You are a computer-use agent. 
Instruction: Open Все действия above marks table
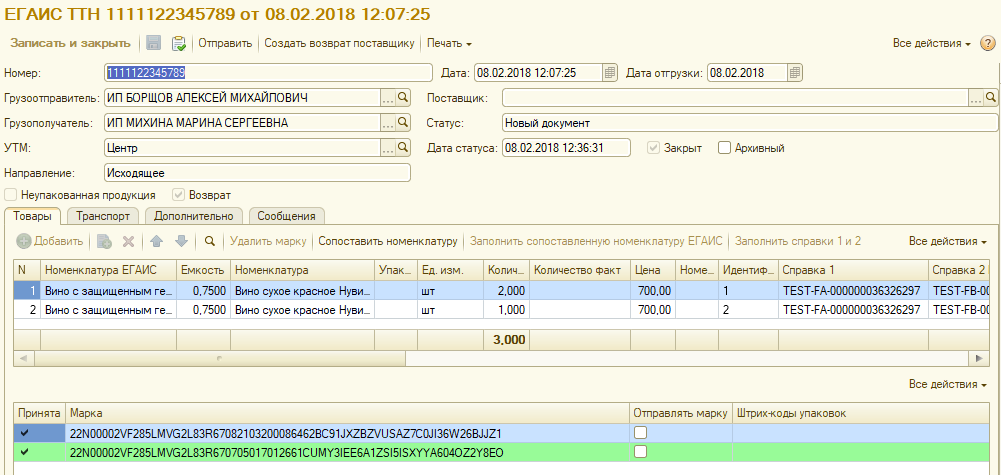[947, 385]
